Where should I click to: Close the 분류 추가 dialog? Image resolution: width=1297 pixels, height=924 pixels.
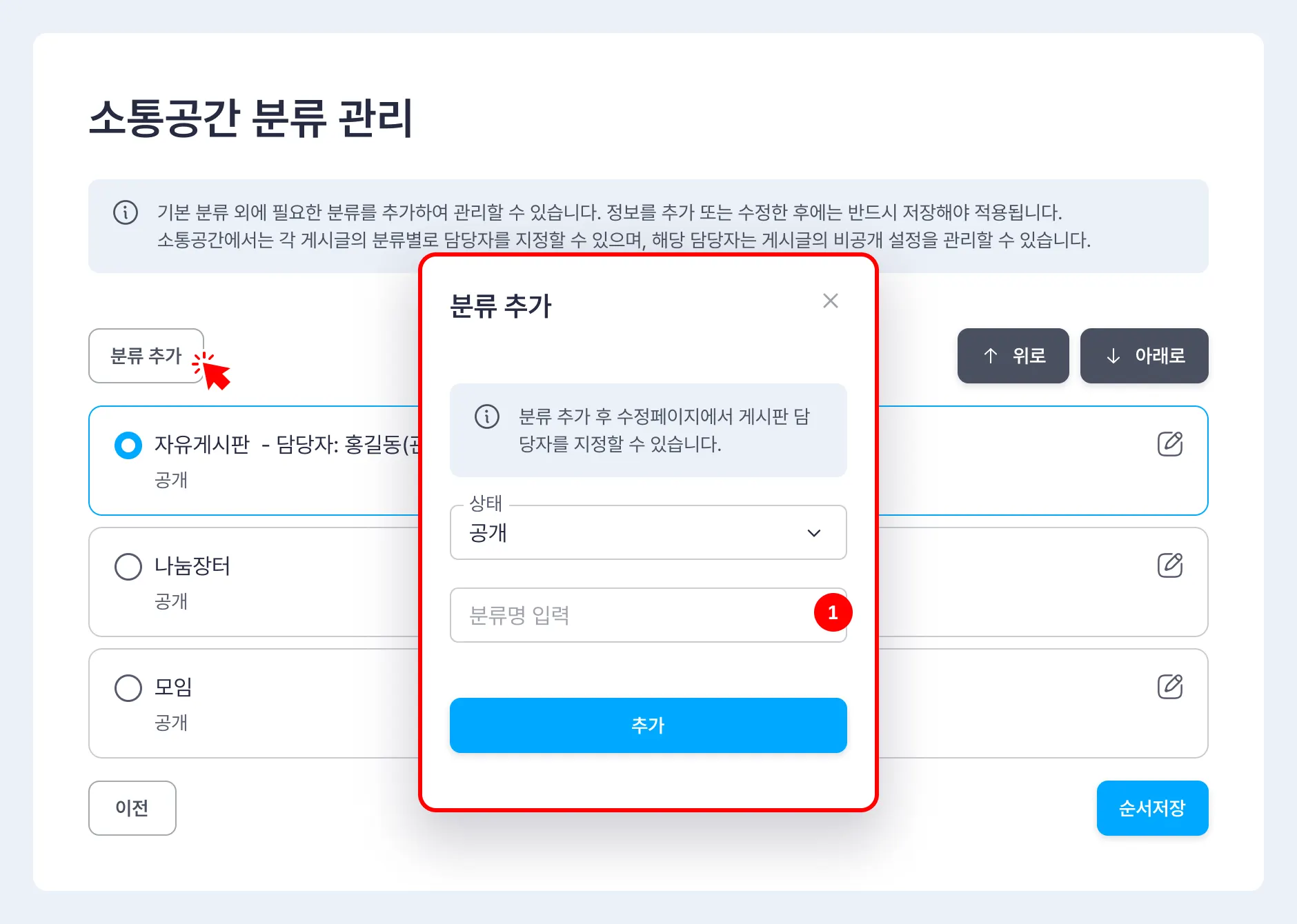click(830, 301)
